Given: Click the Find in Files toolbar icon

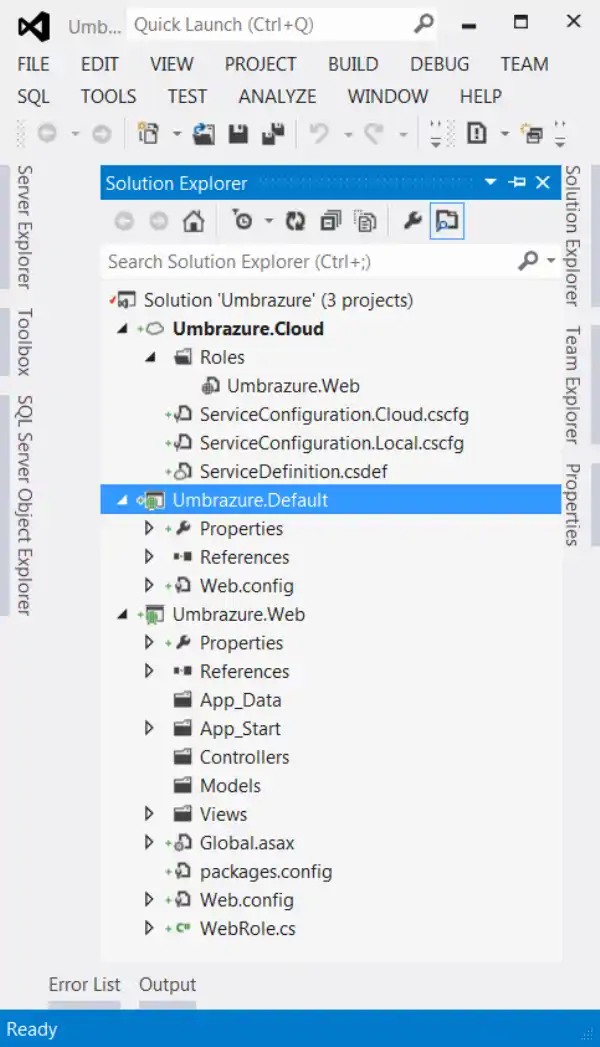Looking at the screenshot, I should click(x=477, y=134).
